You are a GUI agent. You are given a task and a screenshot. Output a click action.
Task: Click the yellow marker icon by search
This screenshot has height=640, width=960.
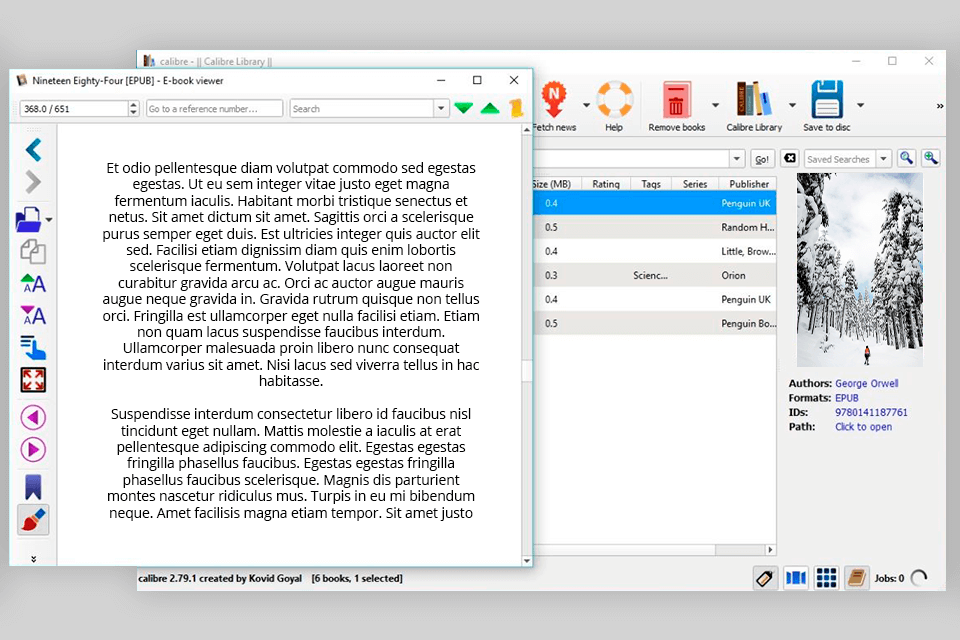coord(516,108)
